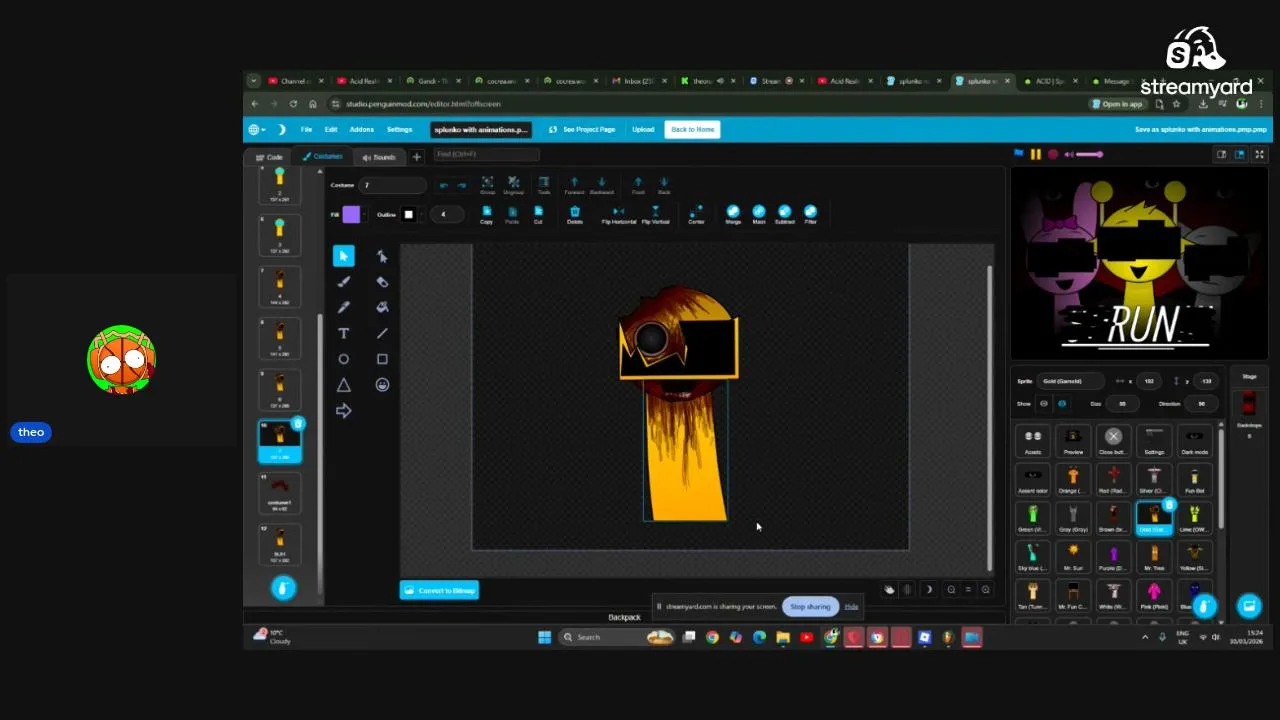Select the Fill bucket tool
Screen dimensions: 1280x720
pos(382,307)
